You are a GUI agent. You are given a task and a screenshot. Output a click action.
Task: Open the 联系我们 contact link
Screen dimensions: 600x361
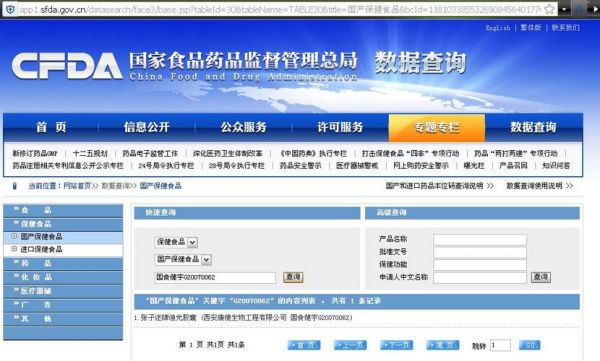tap(566, 28)
